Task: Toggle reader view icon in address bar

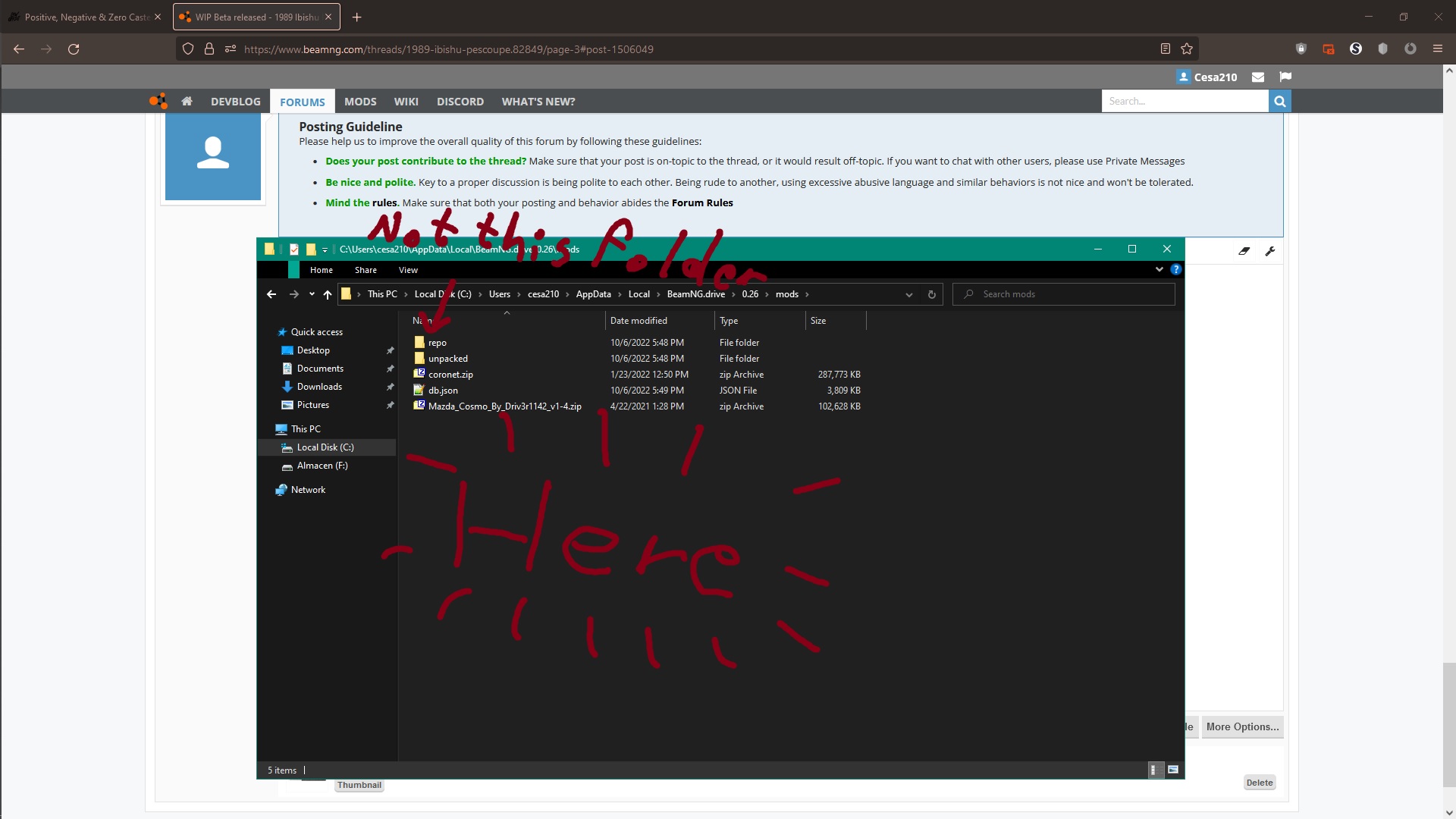Action: tap(1165, 49)
